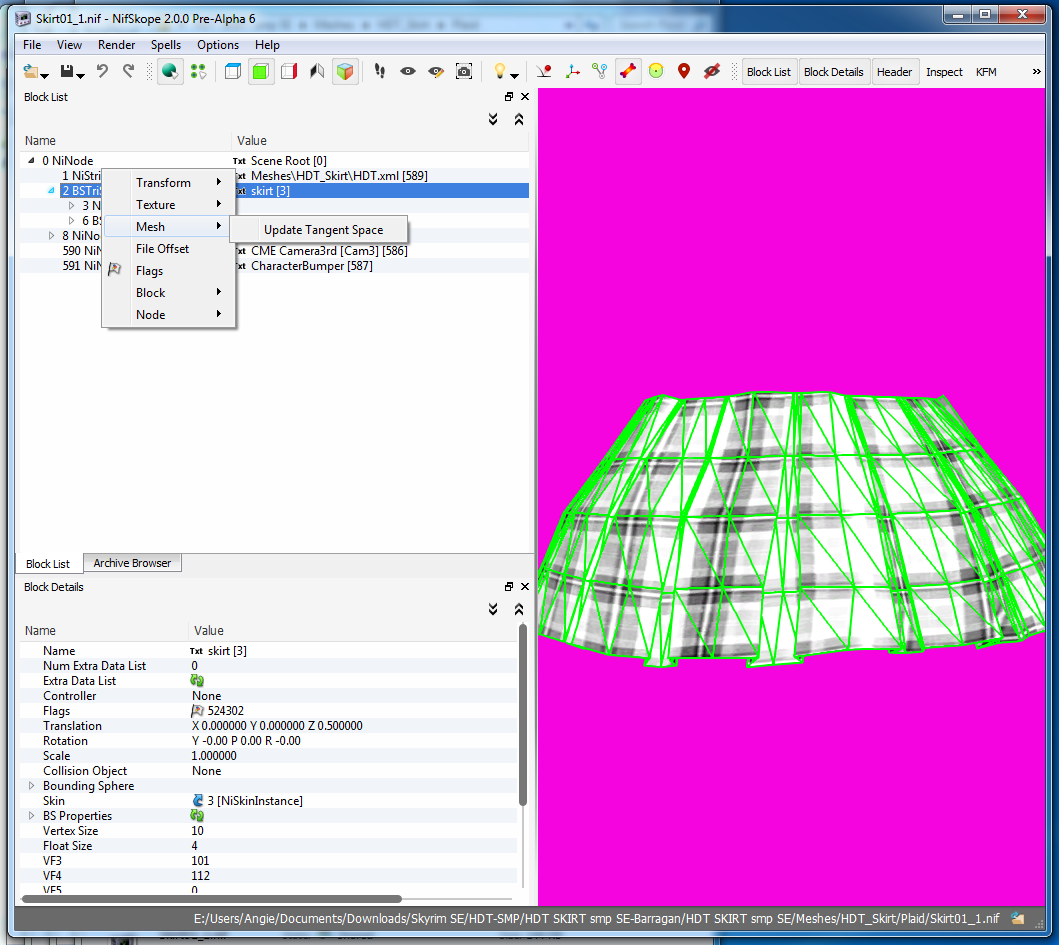1059x945 pixels.
Task: Collapse the 0 NiNode tree row
Action: (31, 161)
